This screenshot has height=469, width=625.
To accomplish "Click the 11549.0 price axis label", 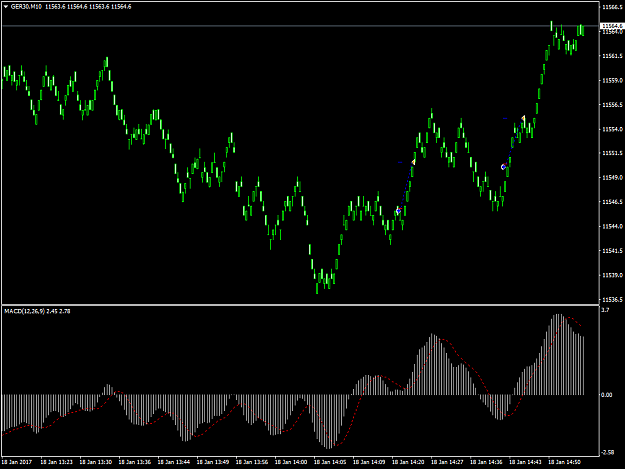I will 612,178.
